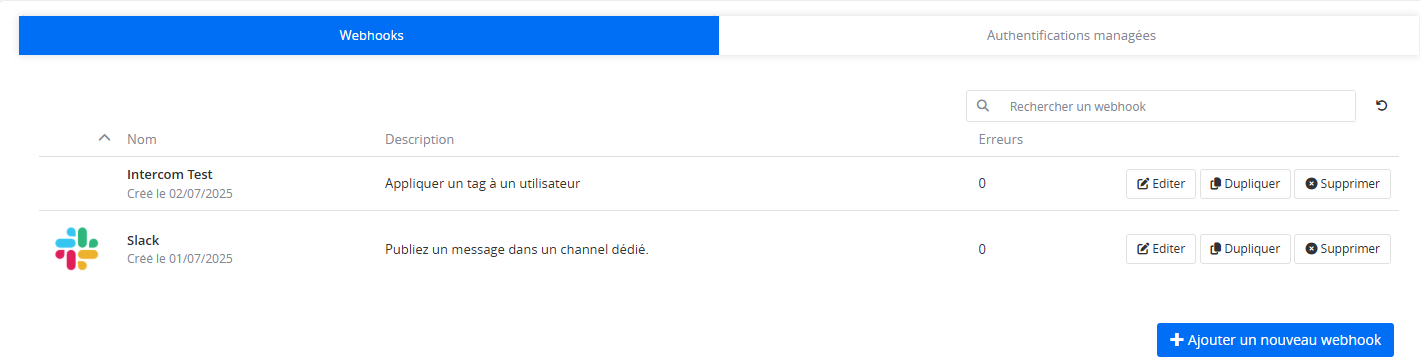Viewport: 1420px width, 361px height.
Task: Click the Slack description text
Action: (517, 249)
